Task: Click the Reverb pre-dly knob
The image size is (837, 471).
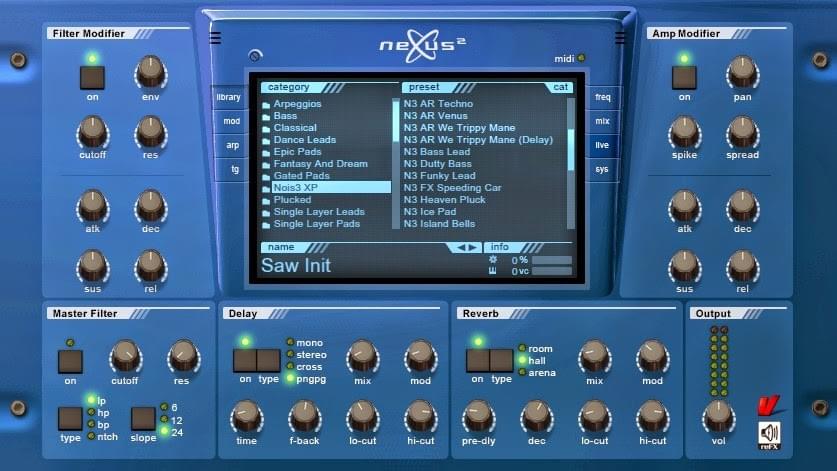Action: coord(478,417)
